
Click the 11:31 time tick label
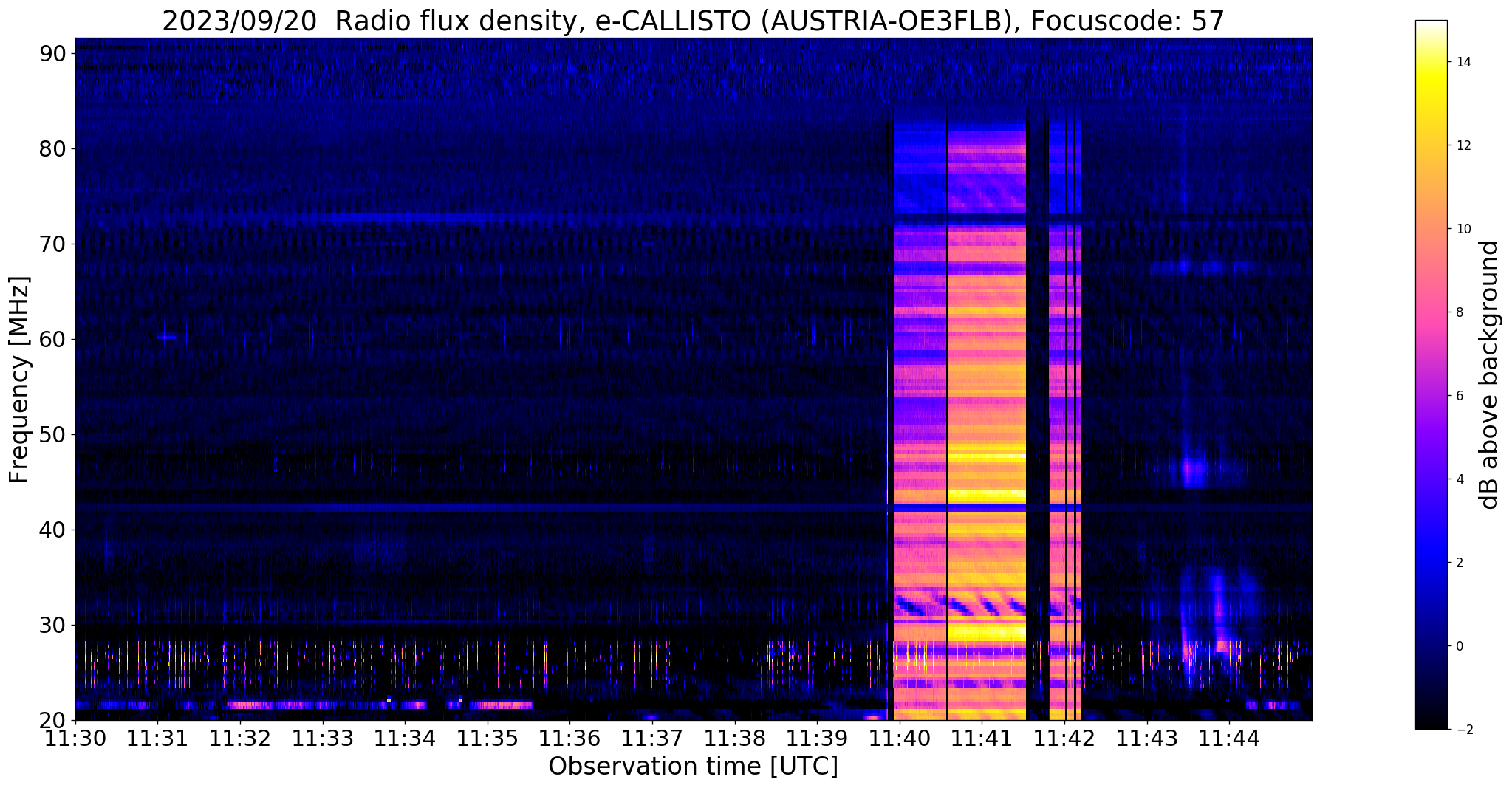pos(157,738)
